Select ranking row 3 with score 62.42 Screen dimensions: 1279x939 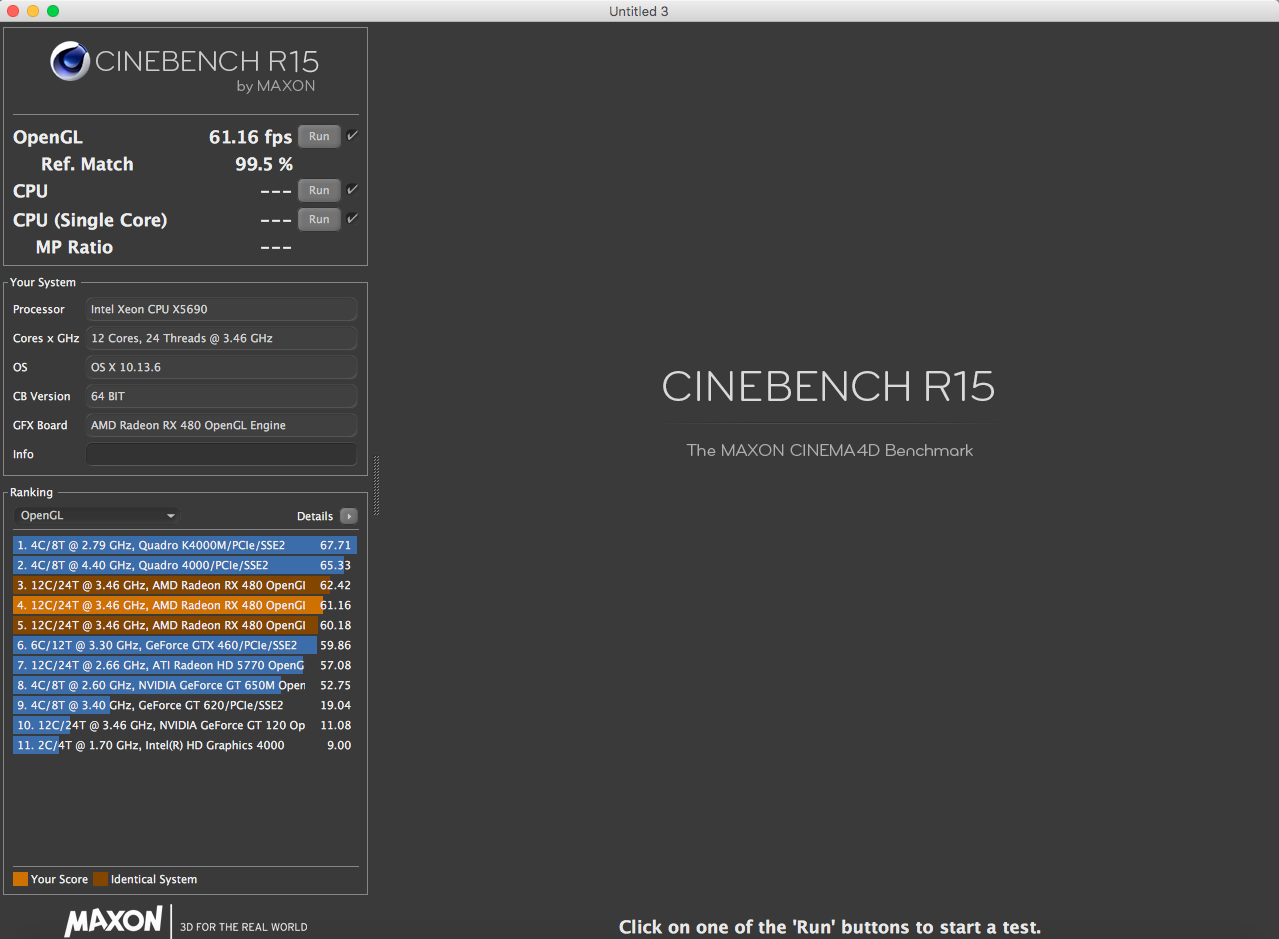pos(185,585)
